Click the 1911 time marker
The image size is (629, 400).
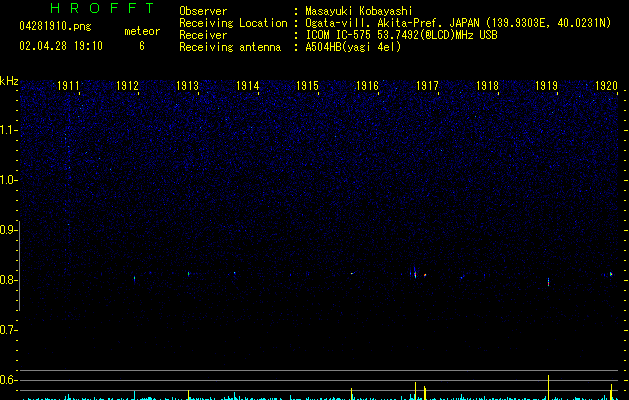(68, 86)
